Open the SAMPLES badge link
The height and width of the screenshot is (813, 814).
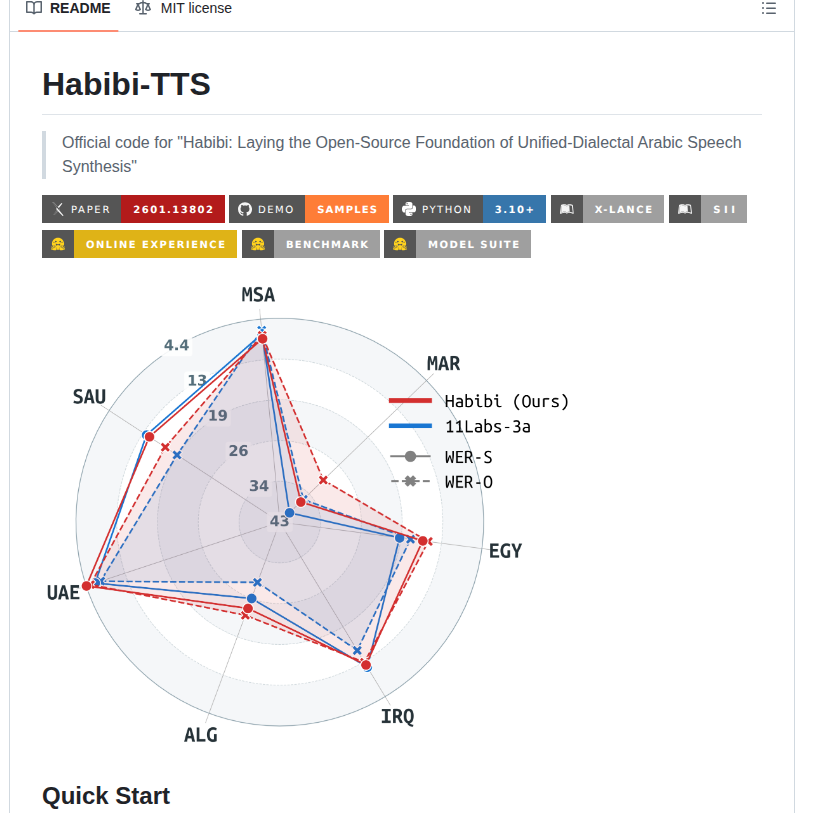point(347,209)
